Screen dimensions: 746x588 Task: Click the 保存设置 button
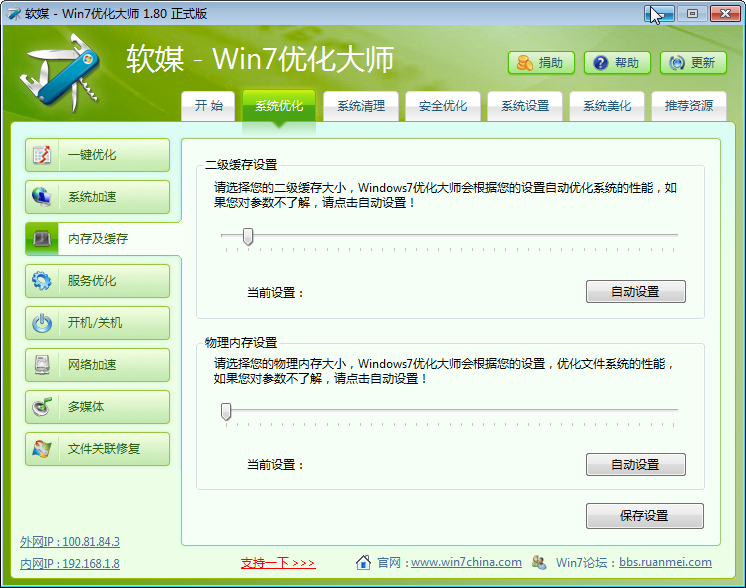click(645, 516)
